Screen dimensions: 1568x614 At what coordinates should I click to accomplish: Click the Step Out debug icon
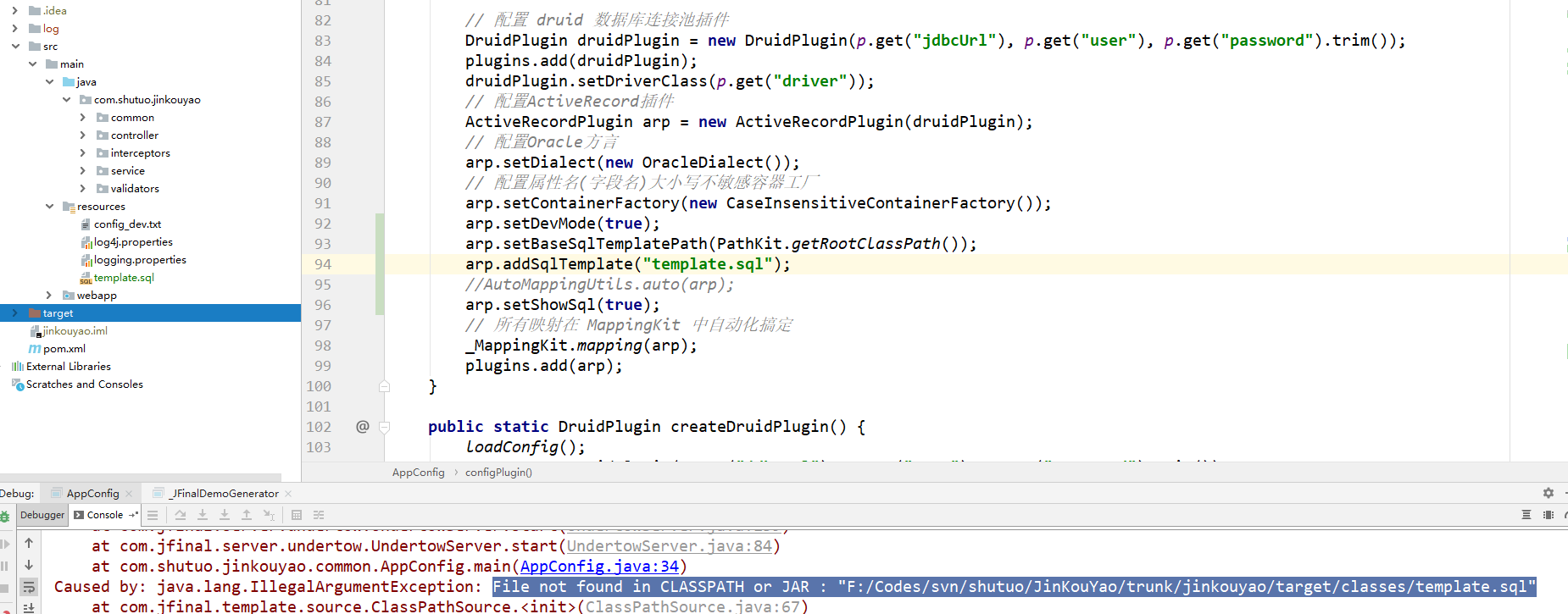click(247, 515)
